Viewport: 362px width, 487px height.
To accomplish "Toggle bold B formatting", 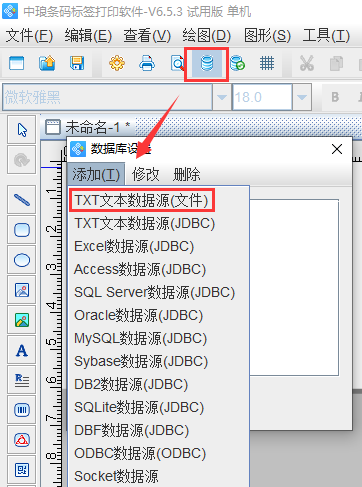I will click(335, 97).
